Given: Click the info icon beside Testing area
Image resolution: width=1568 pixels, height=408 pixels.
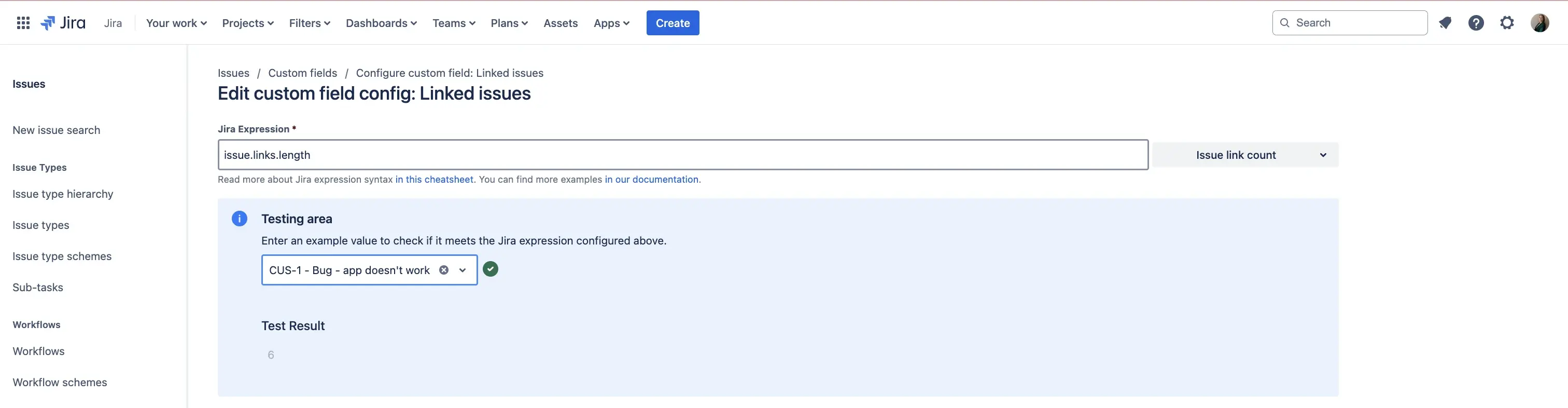Looking at the screenshot, I should (239, 219).
